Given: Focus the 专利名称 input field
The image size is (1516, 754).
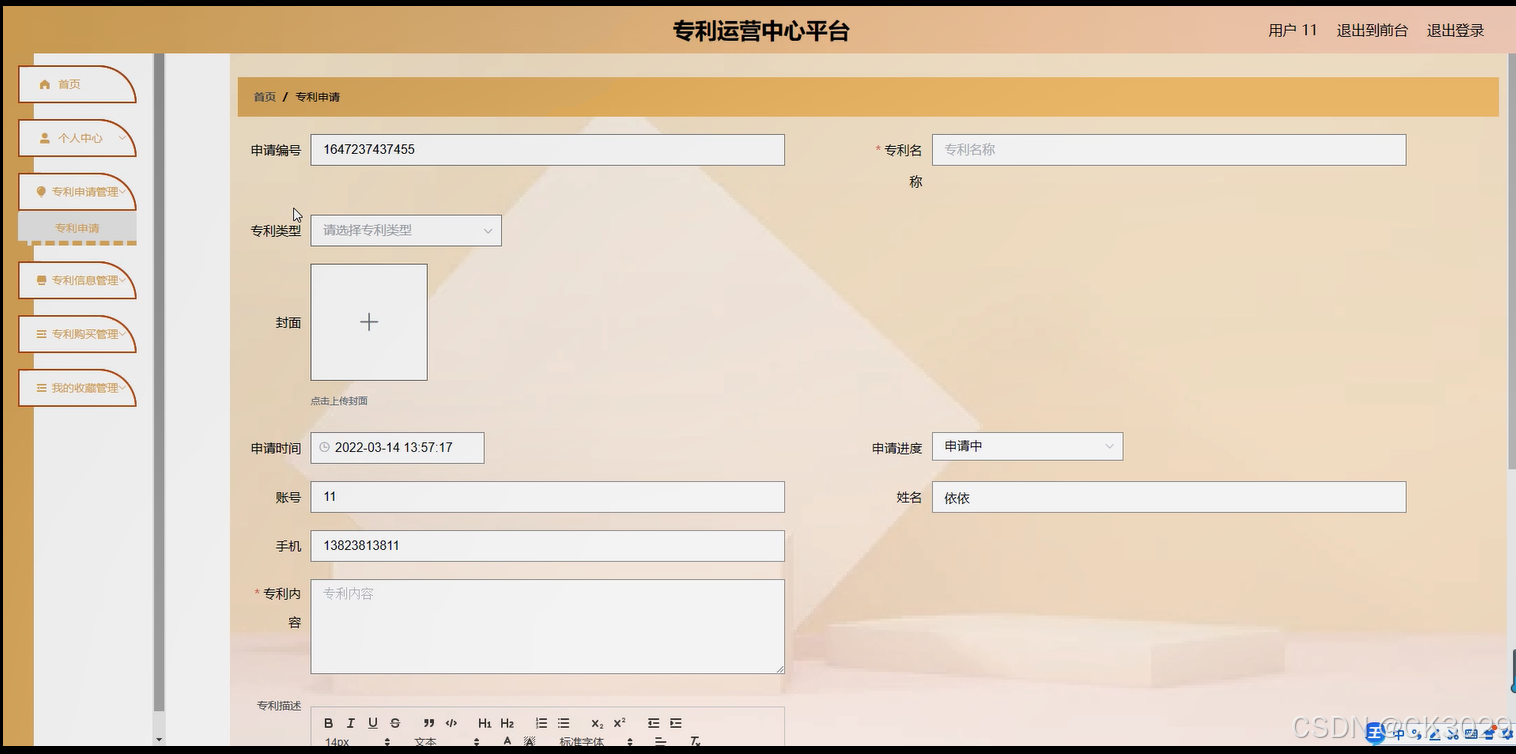Looking at the screenshot, I should 1169,150.
